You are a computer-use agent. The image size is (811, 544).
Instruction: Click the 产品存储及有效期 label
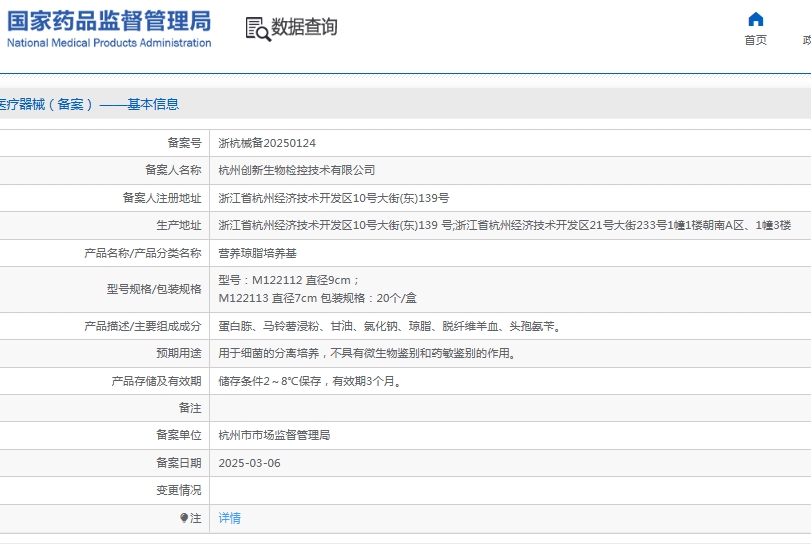(156, 381)
